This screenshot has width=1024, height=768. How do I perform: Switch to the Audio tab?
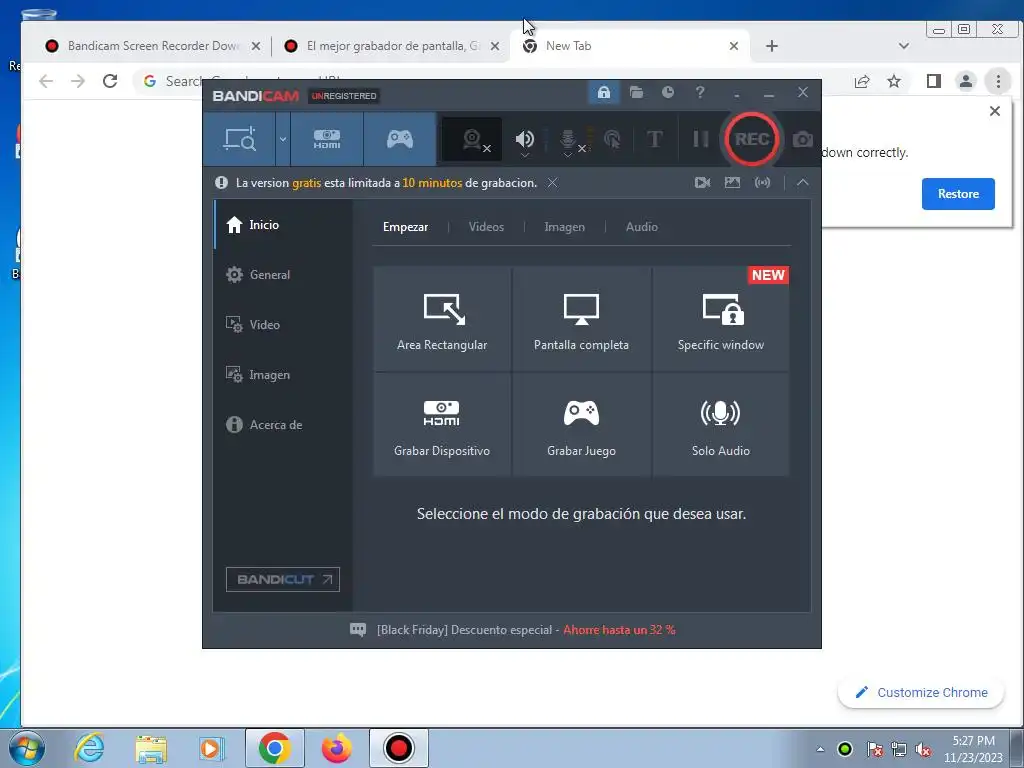(641, 227)
